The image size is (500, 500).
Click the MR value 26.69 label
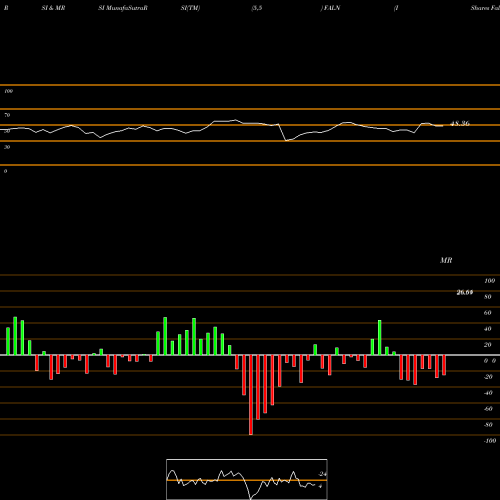[x=465, y=292]
